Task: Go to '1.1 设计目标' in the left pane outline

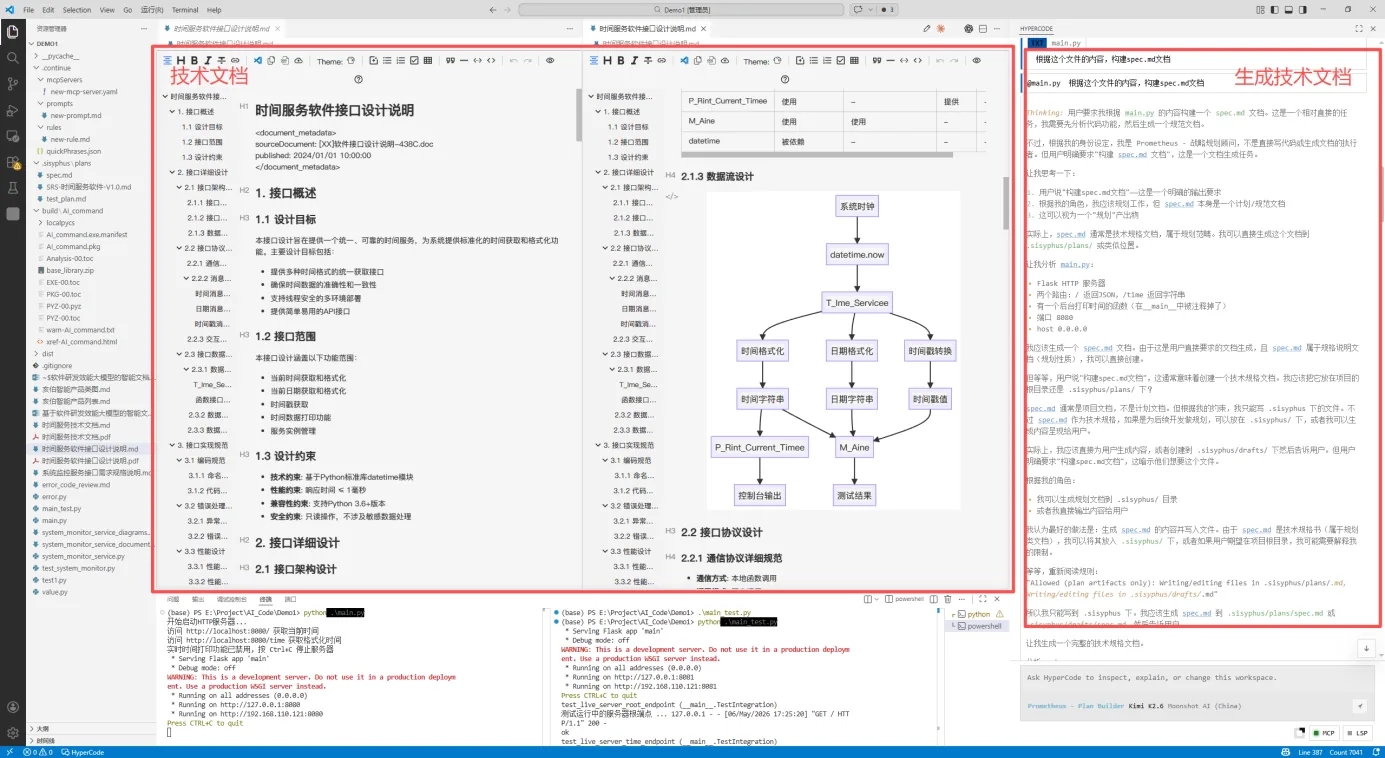Action: [x=202, y=127]
